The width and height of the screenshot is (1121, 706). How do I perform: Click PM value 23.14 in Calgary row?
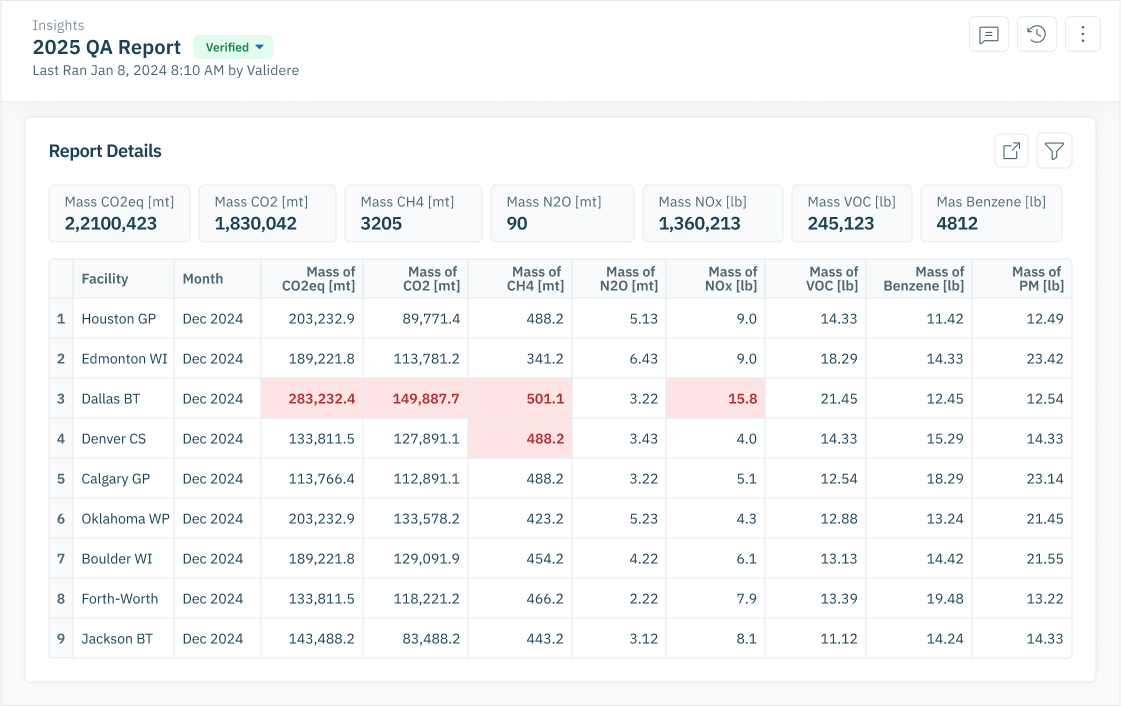pos(1045,479)
